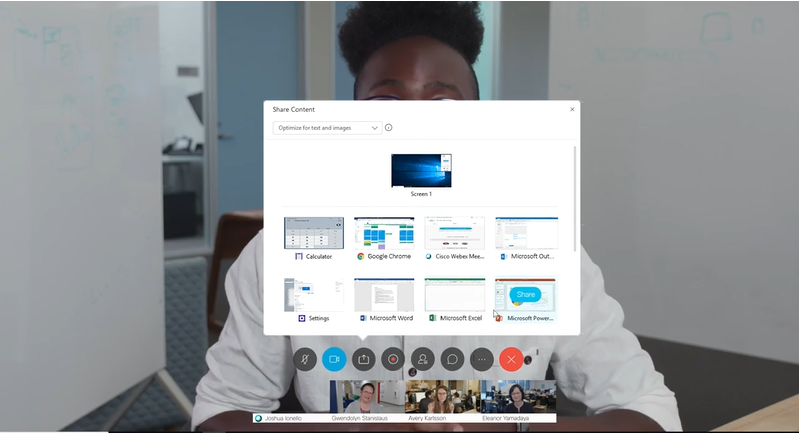The image size is (800, 433).
Task: Click the Google Chrome app icon
Action: click(361, 257)
